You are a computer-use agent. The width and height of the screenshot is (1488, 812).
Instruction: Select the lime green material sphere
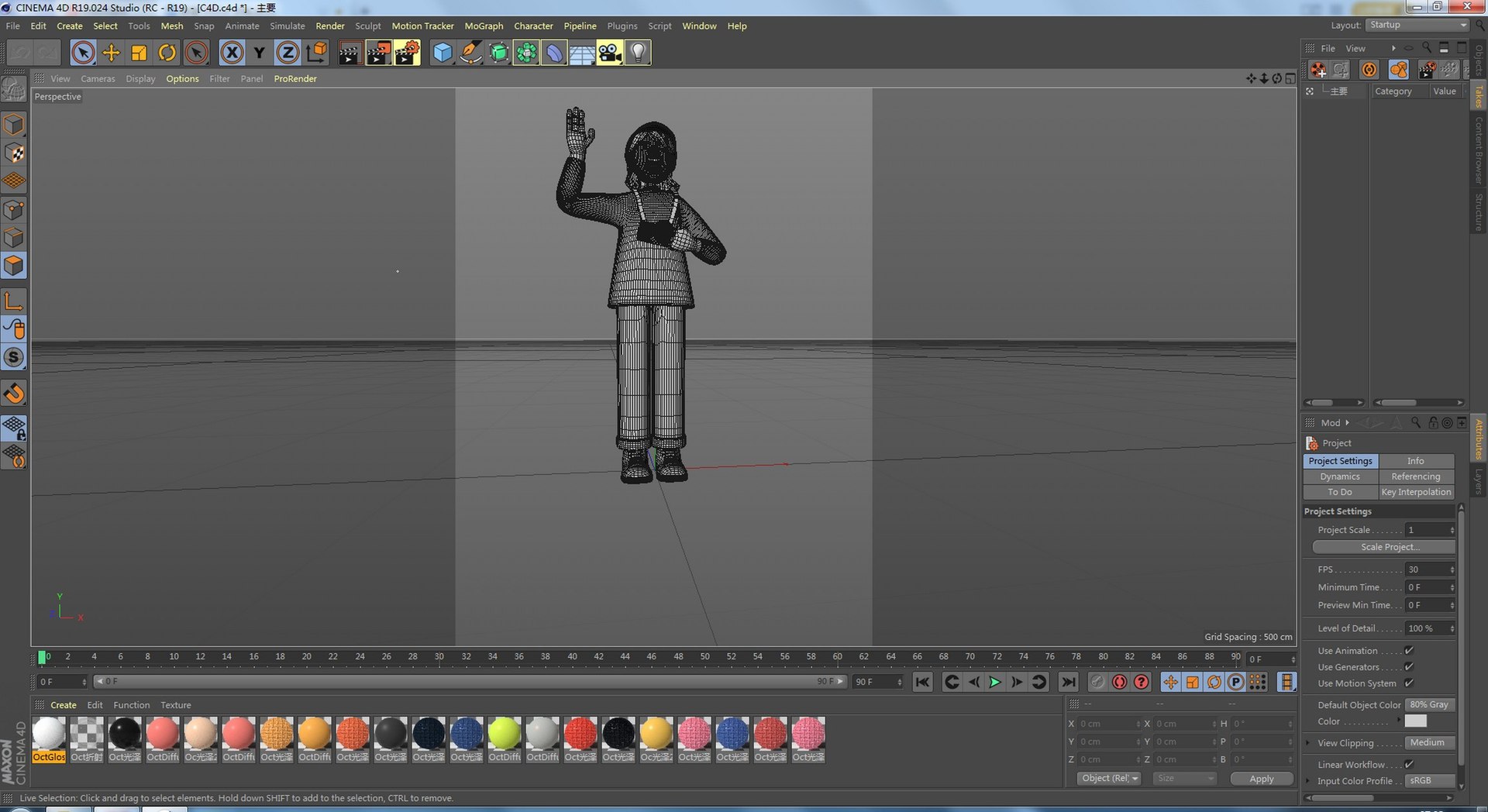pyautogui.click(x=505, y=733)
